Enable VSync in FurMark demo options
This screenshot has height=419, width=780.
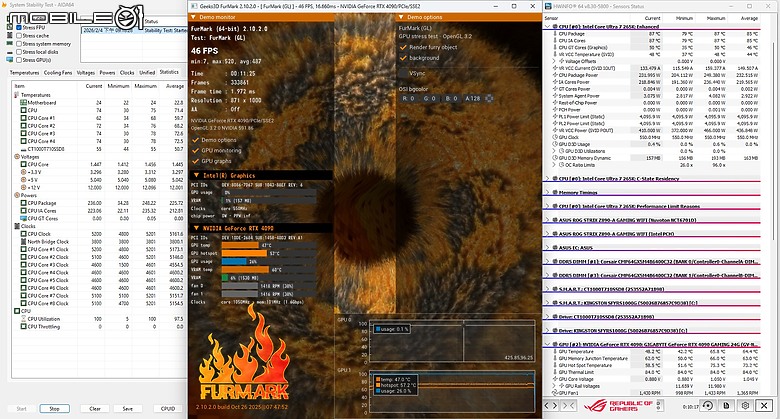pyautogui.click(x=403, y=73)
